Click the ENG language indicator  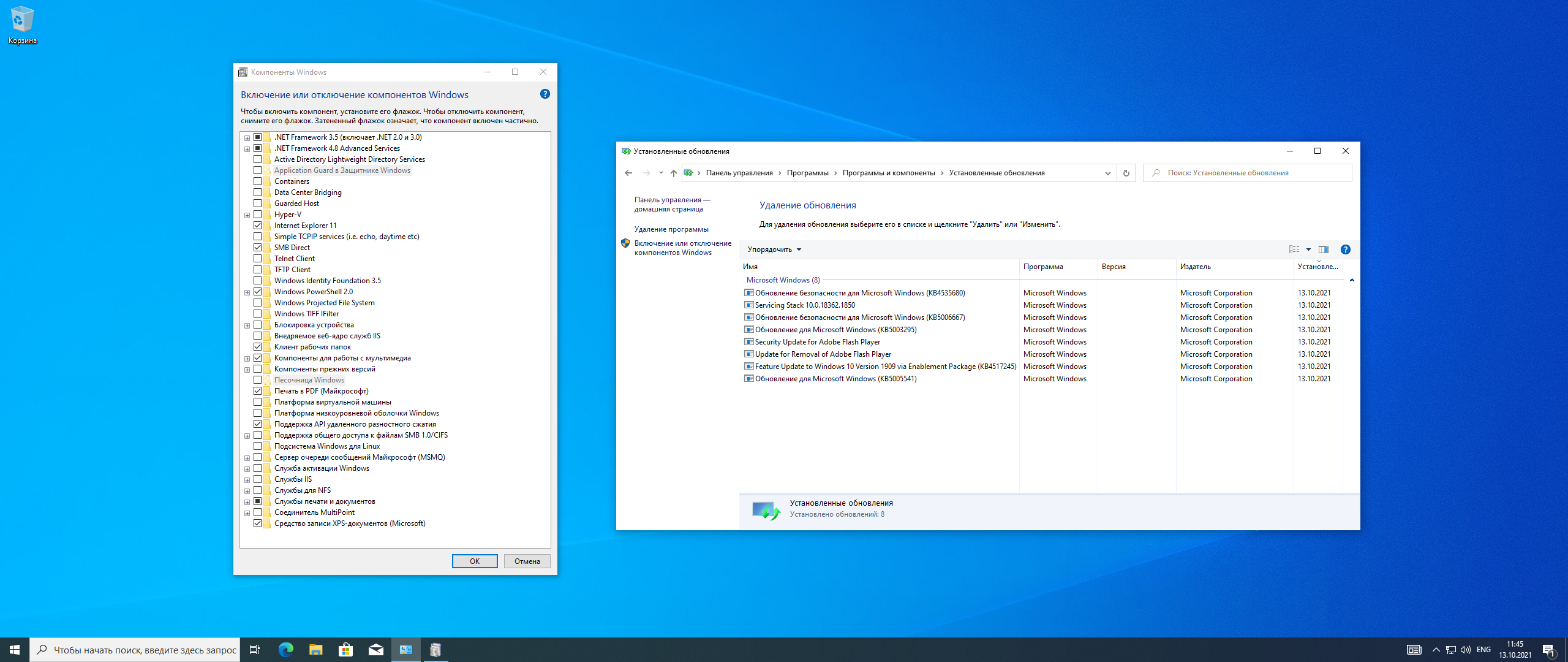click(1483, 650)
